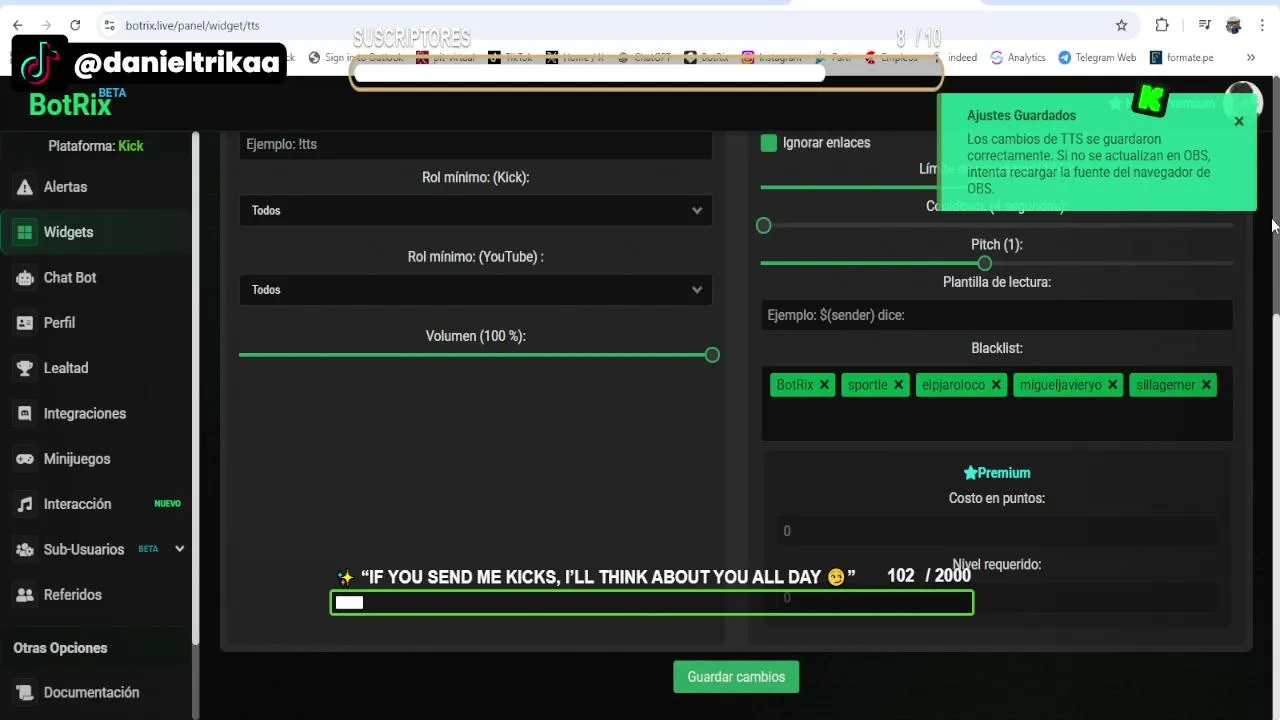Open Lealtad via its trophy icon

pos(25,368)
